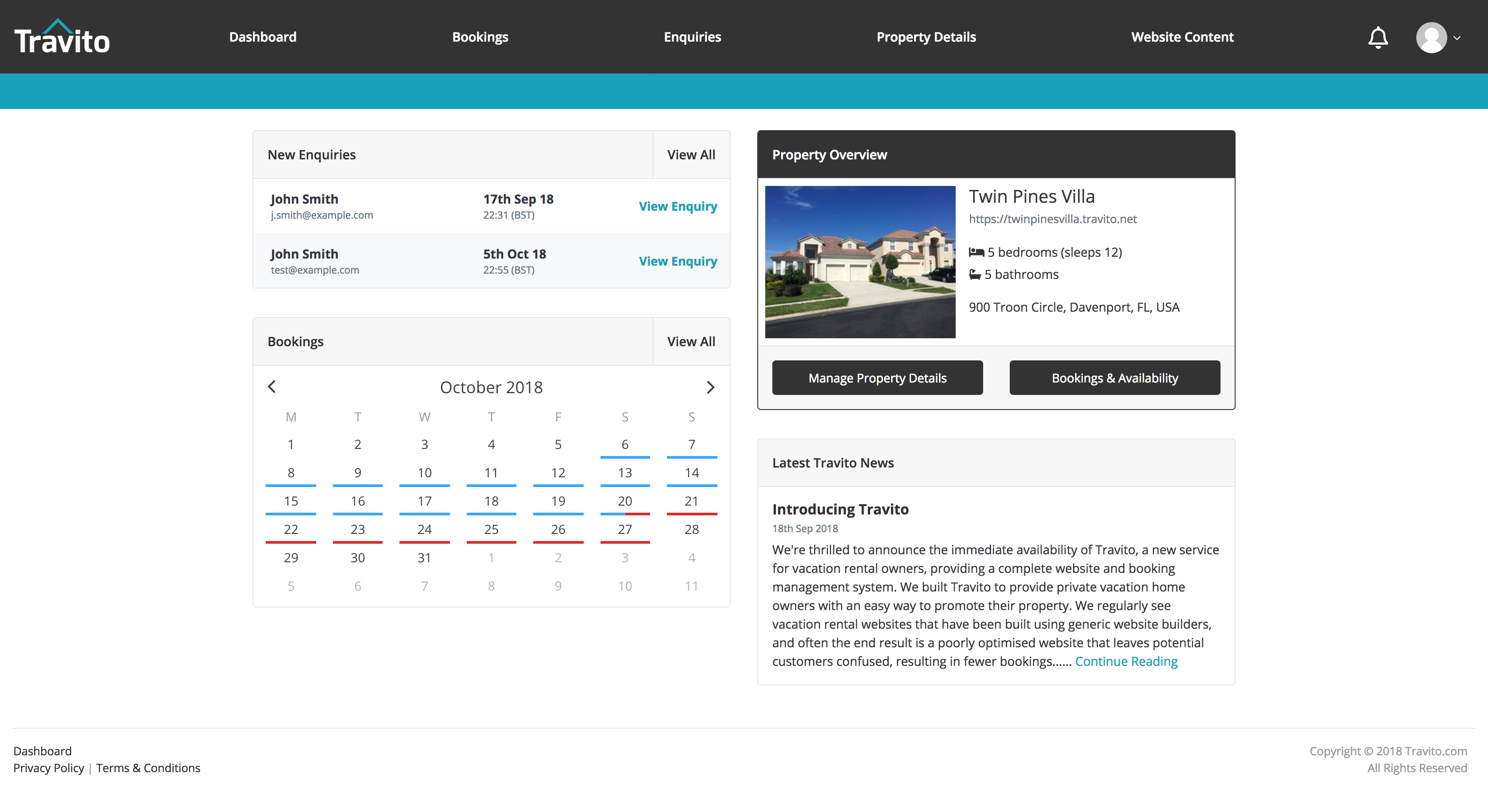Go to previous month in calendar
The image size is (1488, 812).
(x=272, y=387)
